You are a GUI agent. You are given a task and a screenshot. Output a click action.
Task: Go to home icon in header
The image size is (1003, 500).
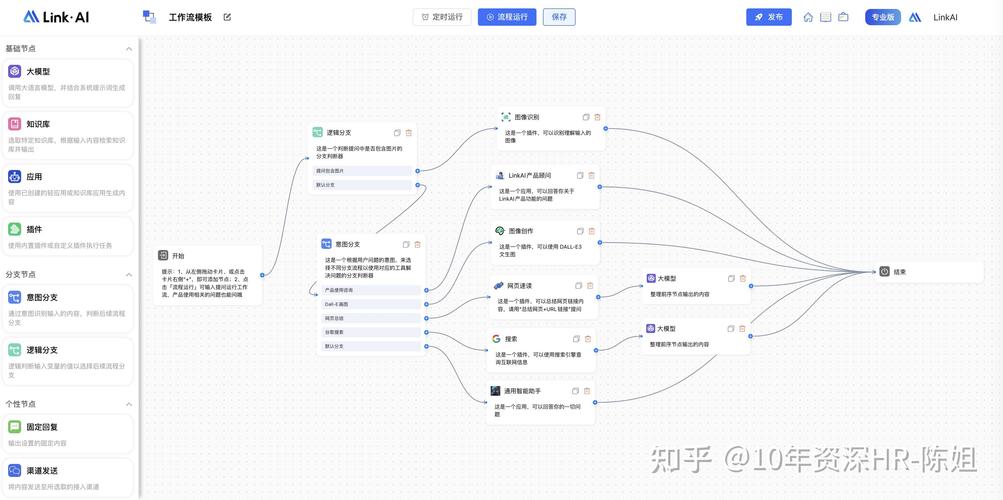point(809,17)
